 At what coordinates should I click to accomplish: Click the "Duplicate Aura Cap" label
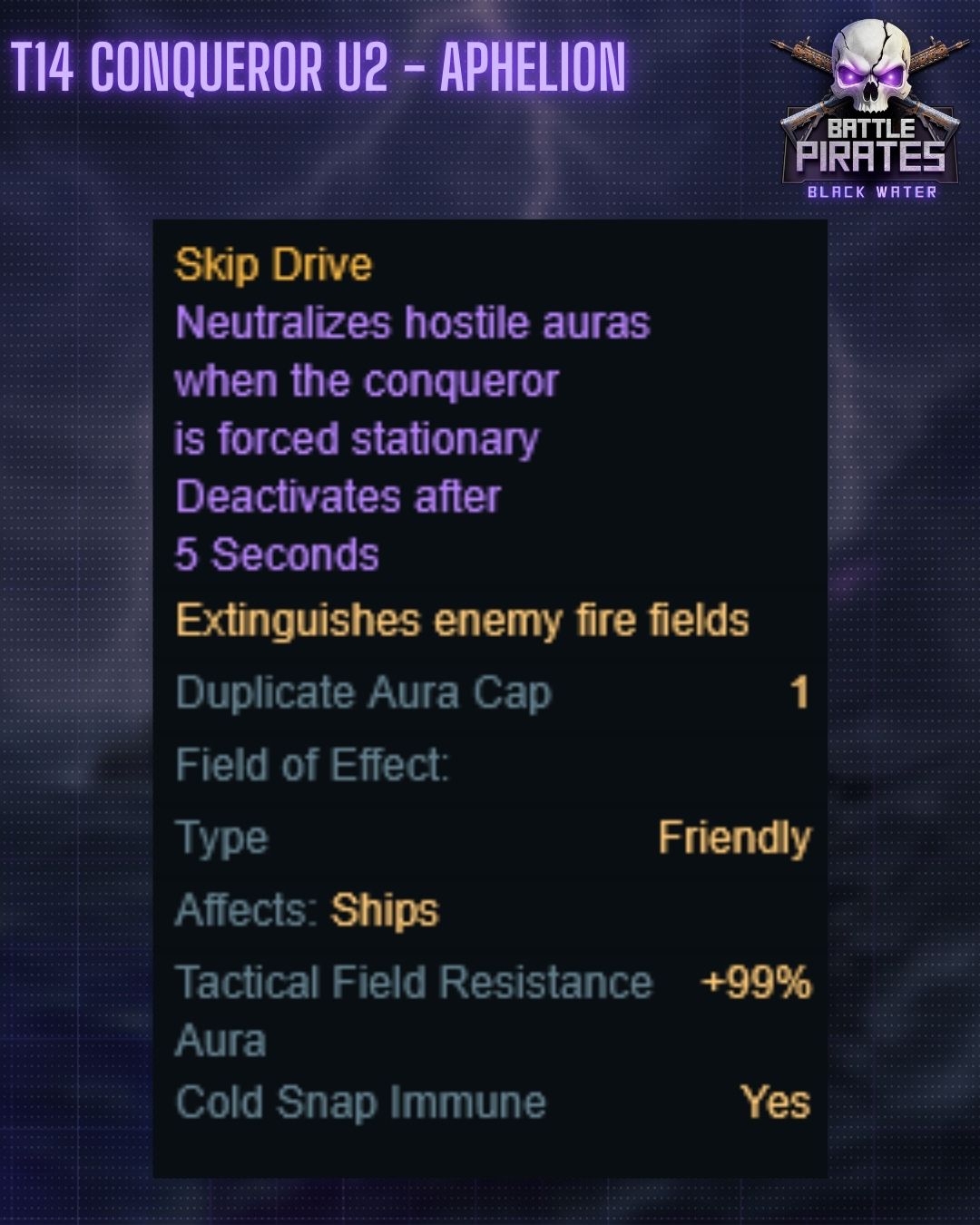click(x=363, y=693)
